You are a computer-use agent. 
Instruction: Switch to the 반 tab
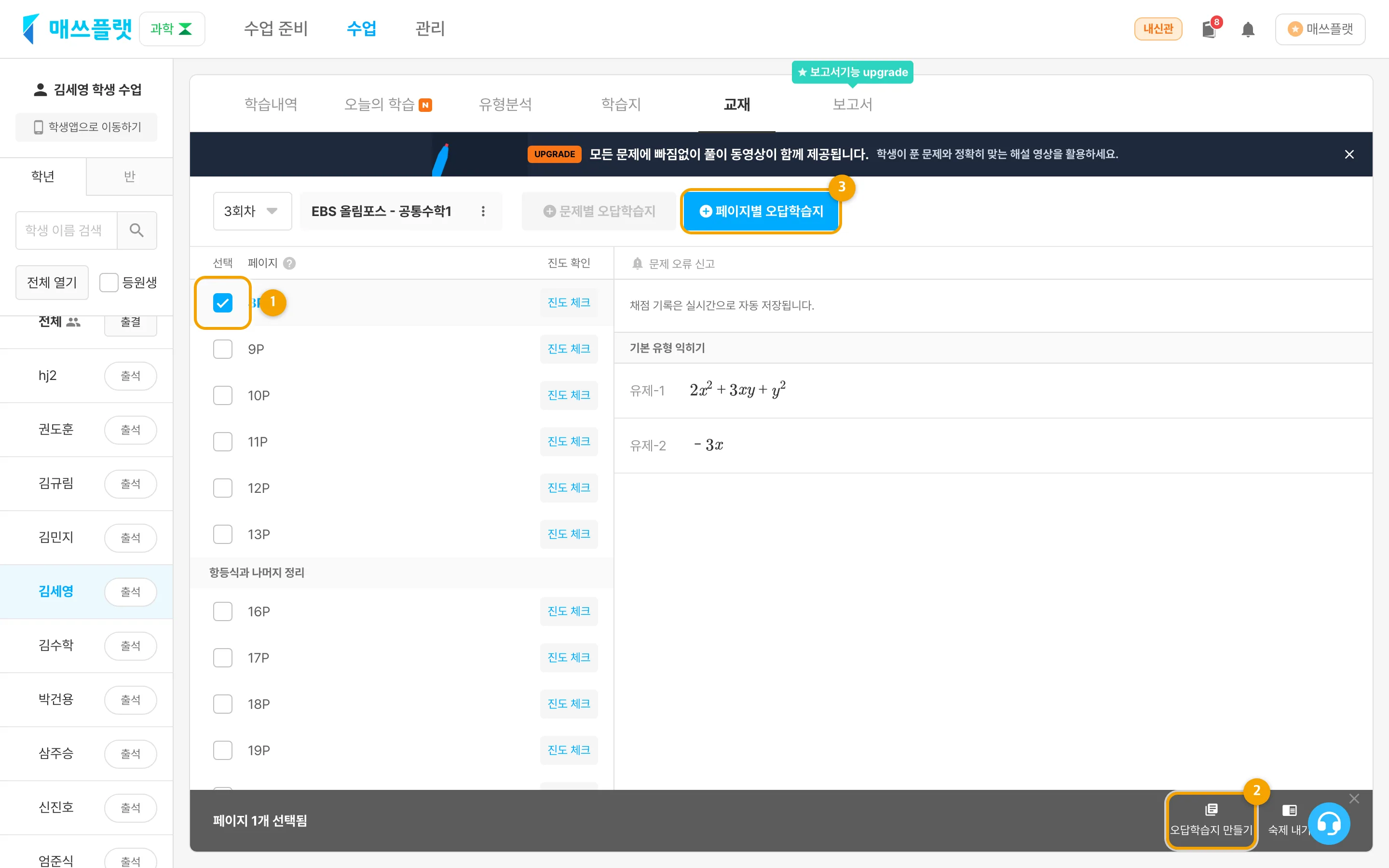[130, 176]
